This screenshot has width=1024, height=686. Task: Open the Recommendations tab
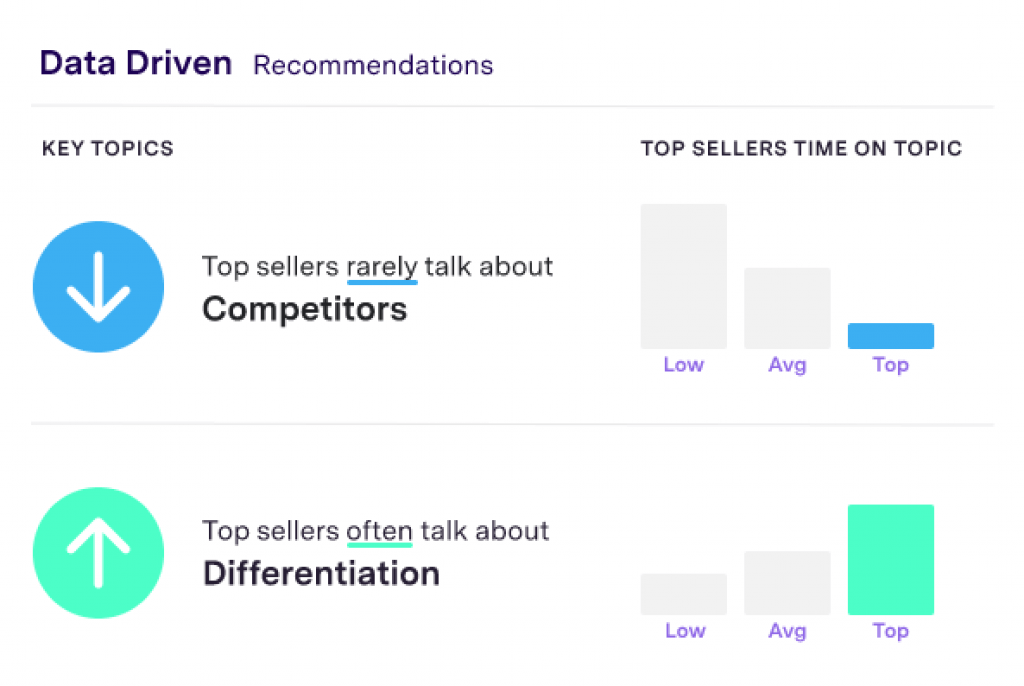pyautogui.click(x=373, y=66)
